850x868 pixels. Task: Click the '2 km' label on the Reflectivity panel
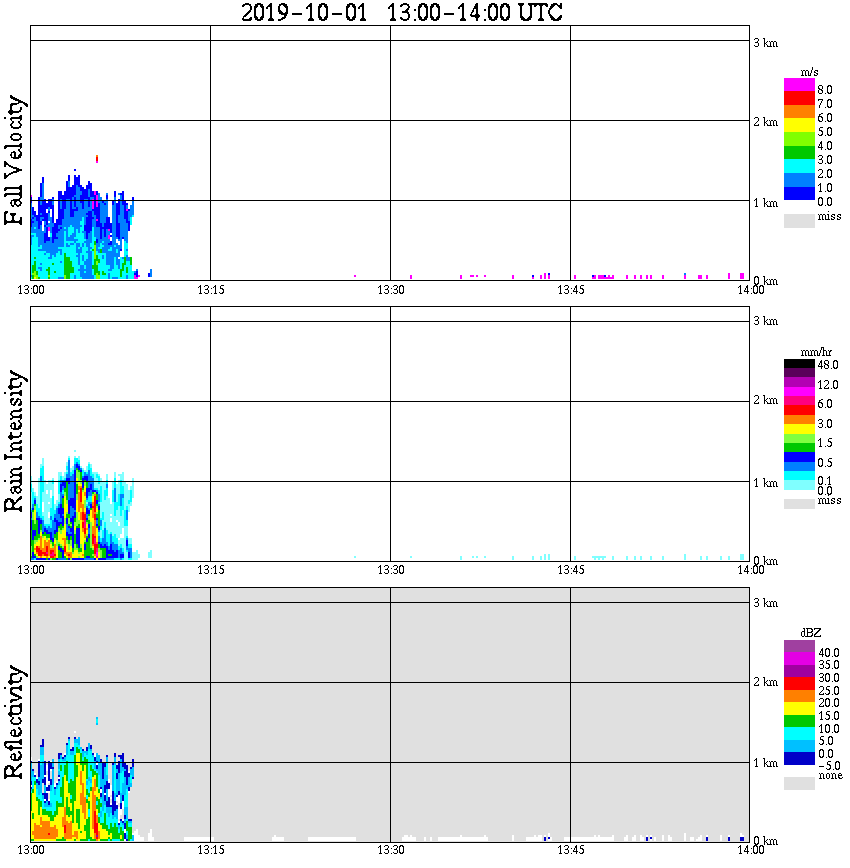(765, 681)
